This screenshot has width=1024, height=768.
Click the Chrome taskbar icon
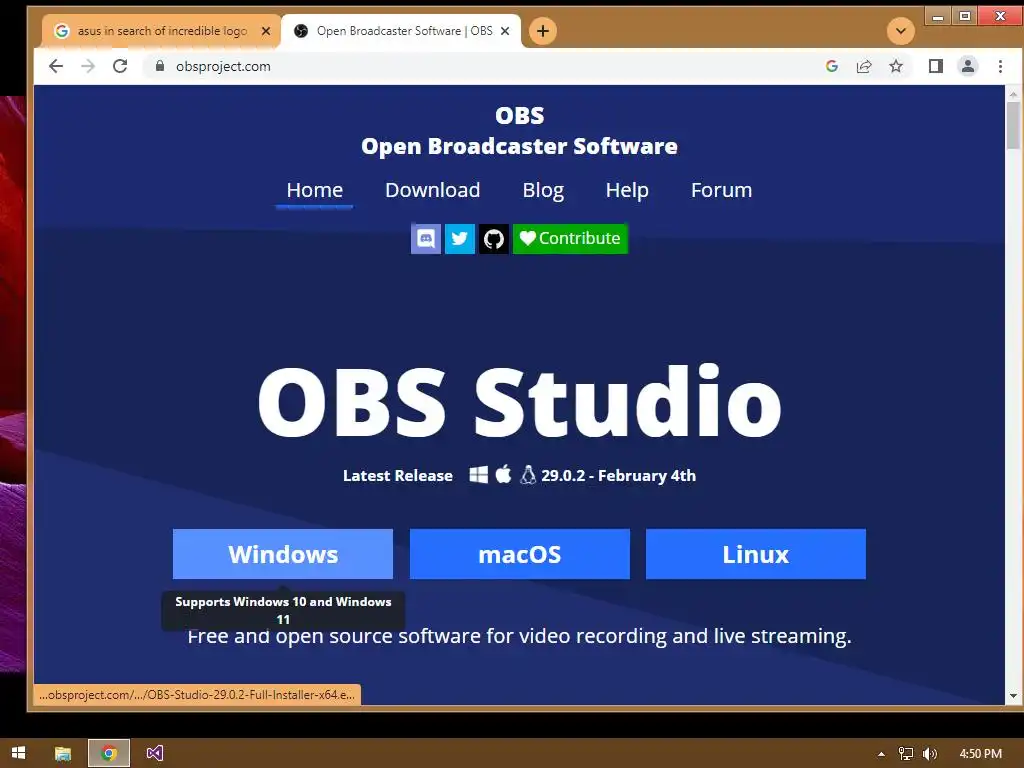pos(109,753)
